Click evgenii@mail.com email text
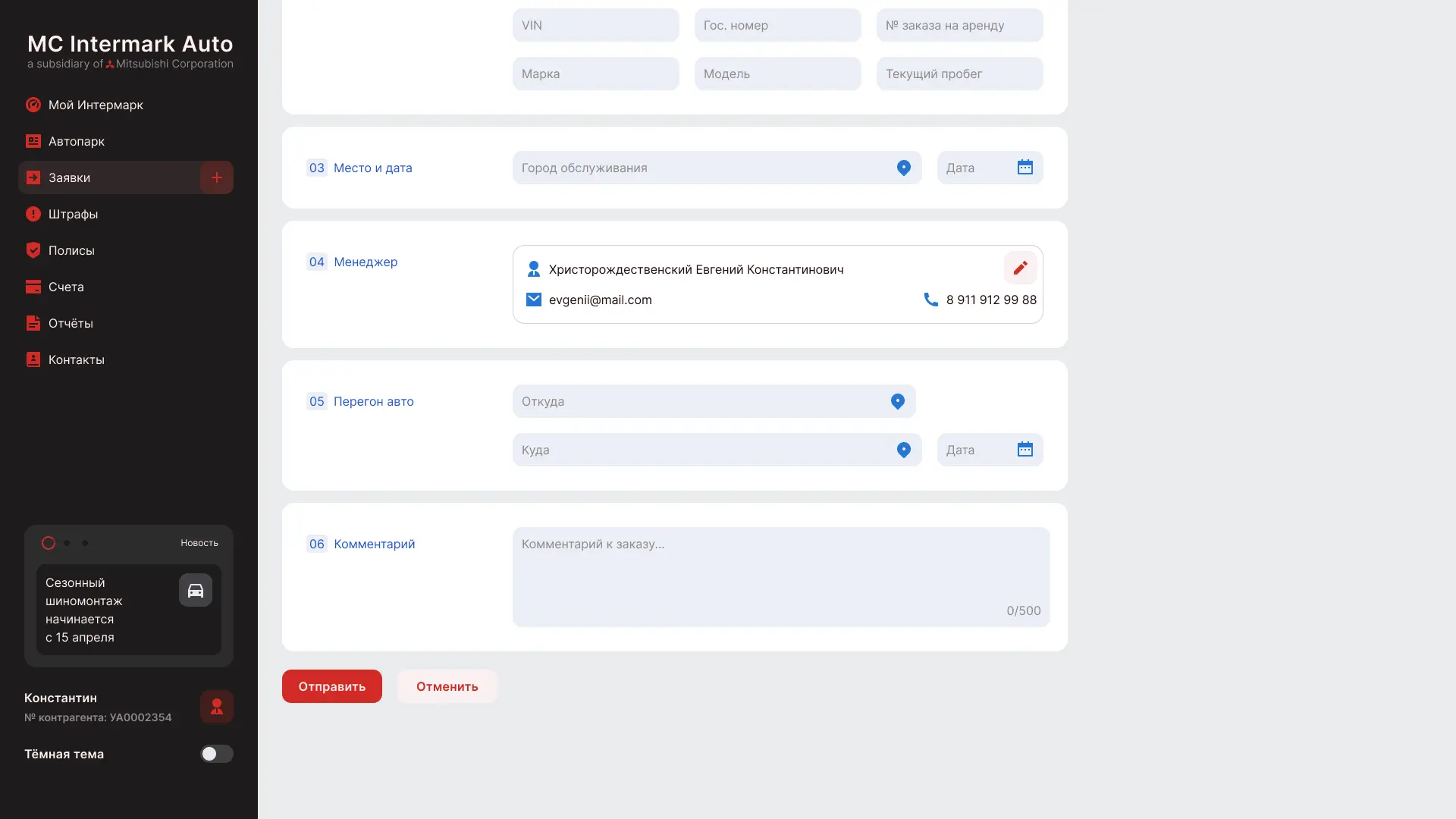Screen dimensions: 1456x819 [x=601, y=300]
